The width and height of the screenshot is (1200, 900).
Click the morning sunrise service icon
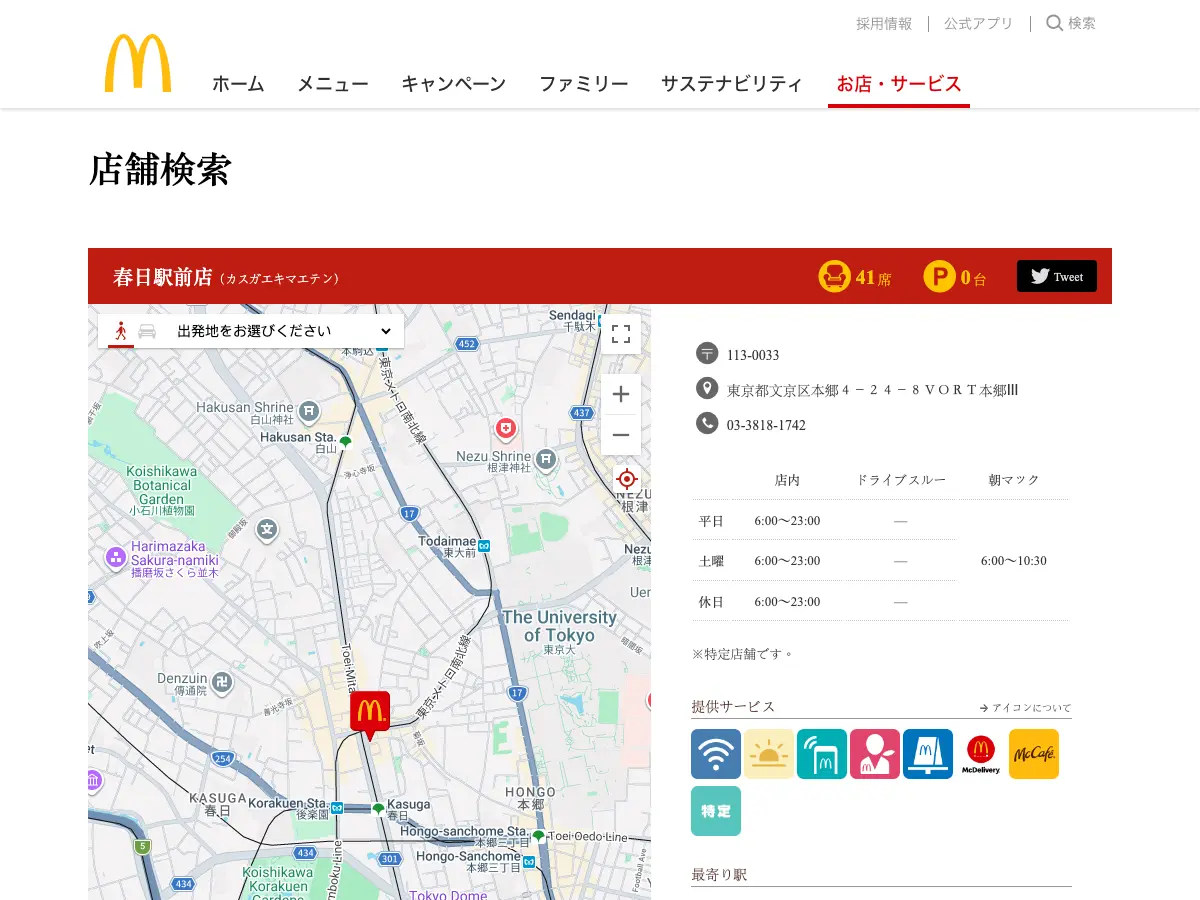[769, 754]
